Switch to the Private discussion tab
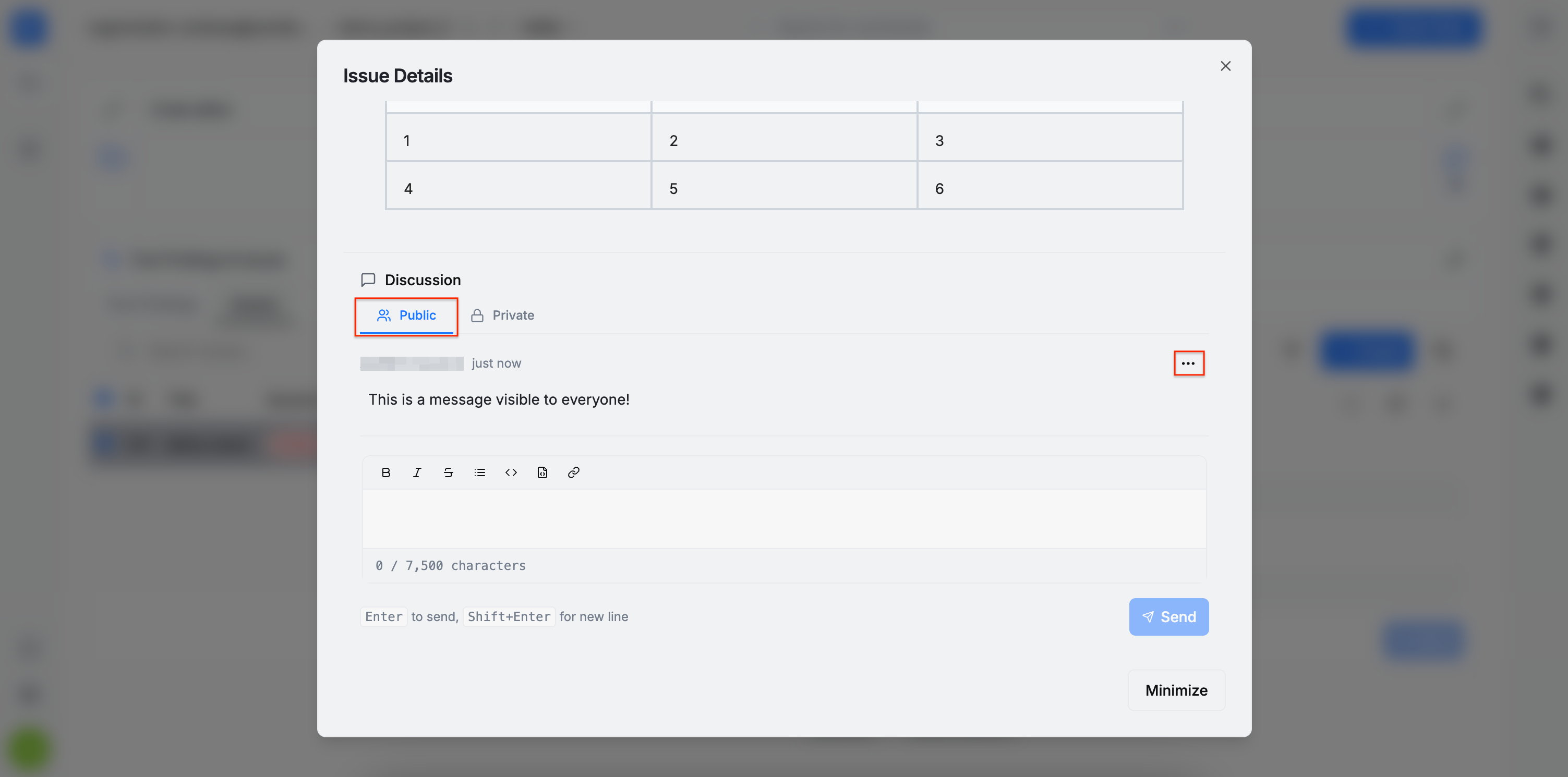The image size is (1568, 777). pyautogui.click(x=502, y=315)
